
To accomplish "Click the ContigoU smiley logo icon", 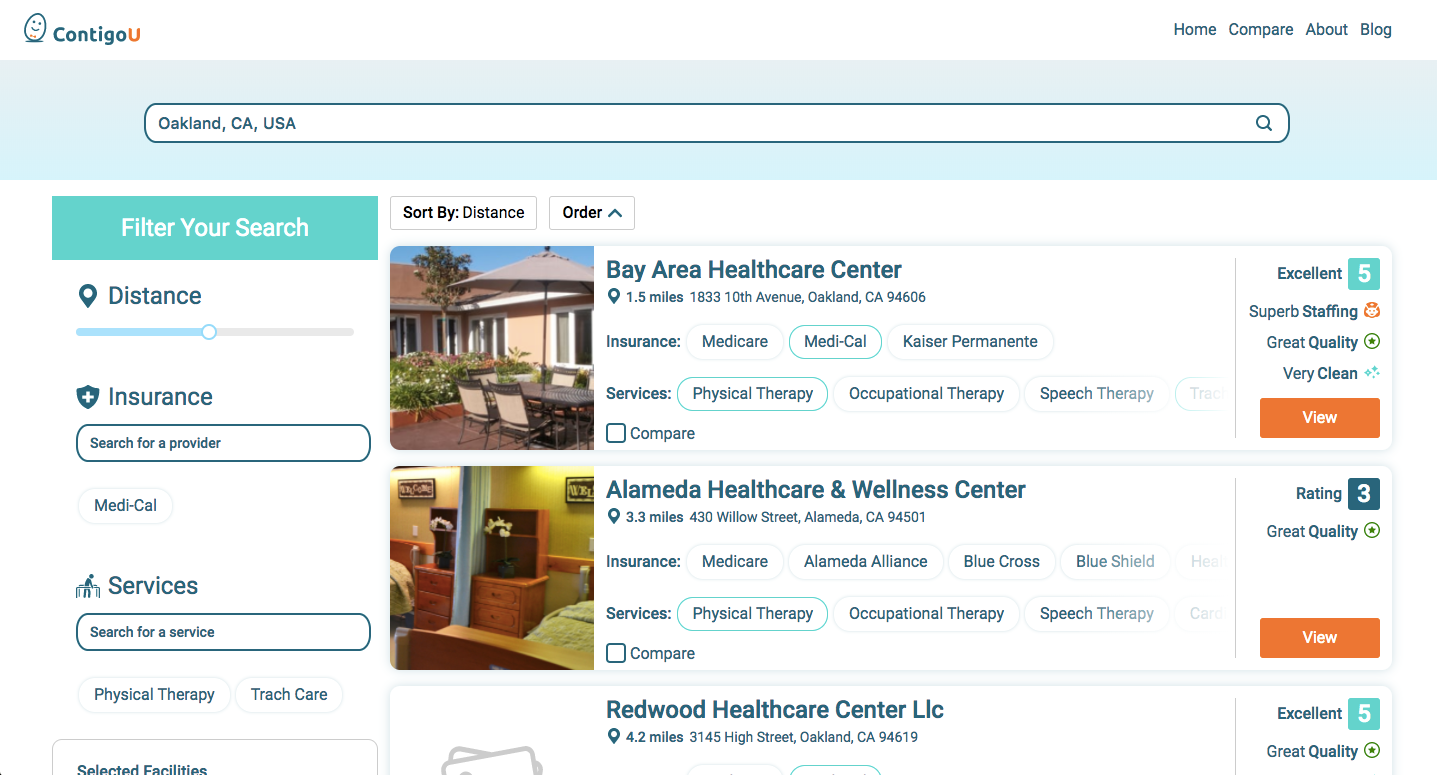I will click(x=36, y=28).
